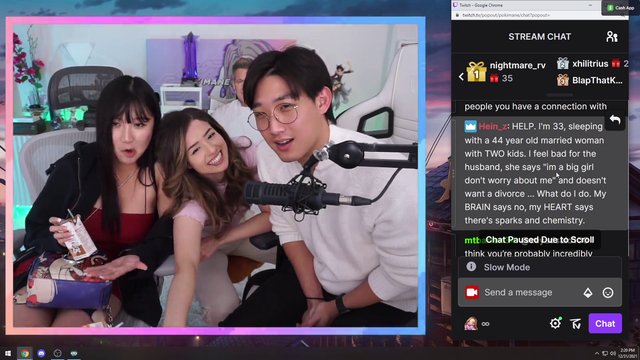Open the channel points avatar icon
This screenshot has width=640, height=360.
(x=471, y=324)
